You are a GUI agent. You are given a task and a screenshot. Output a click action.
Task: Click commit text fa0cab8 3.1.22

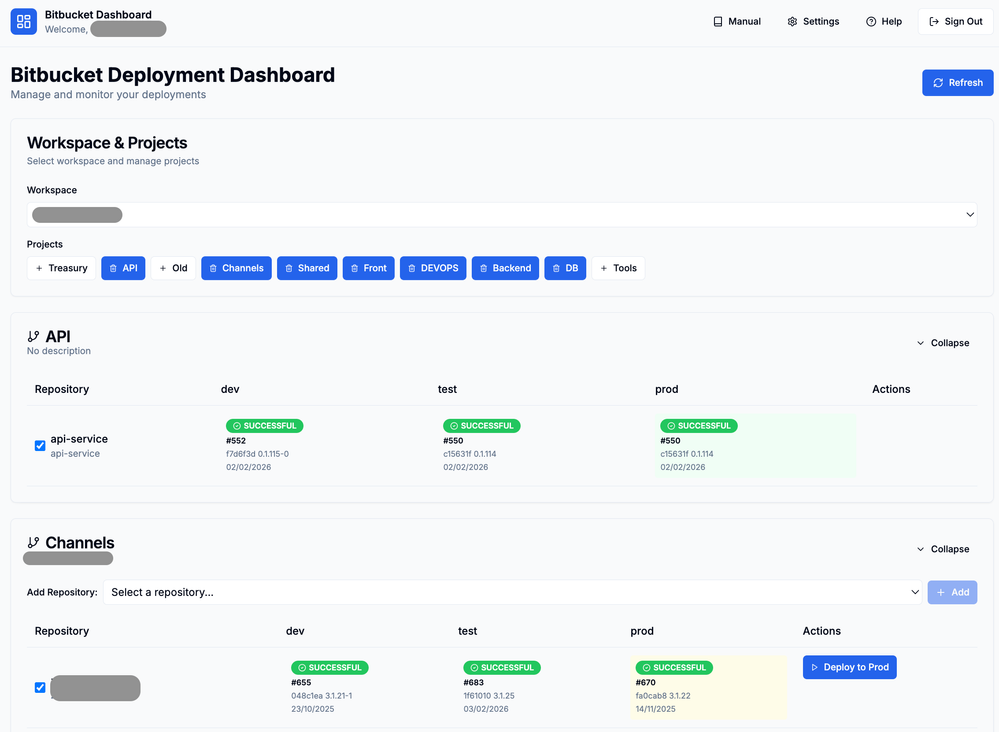663,696
